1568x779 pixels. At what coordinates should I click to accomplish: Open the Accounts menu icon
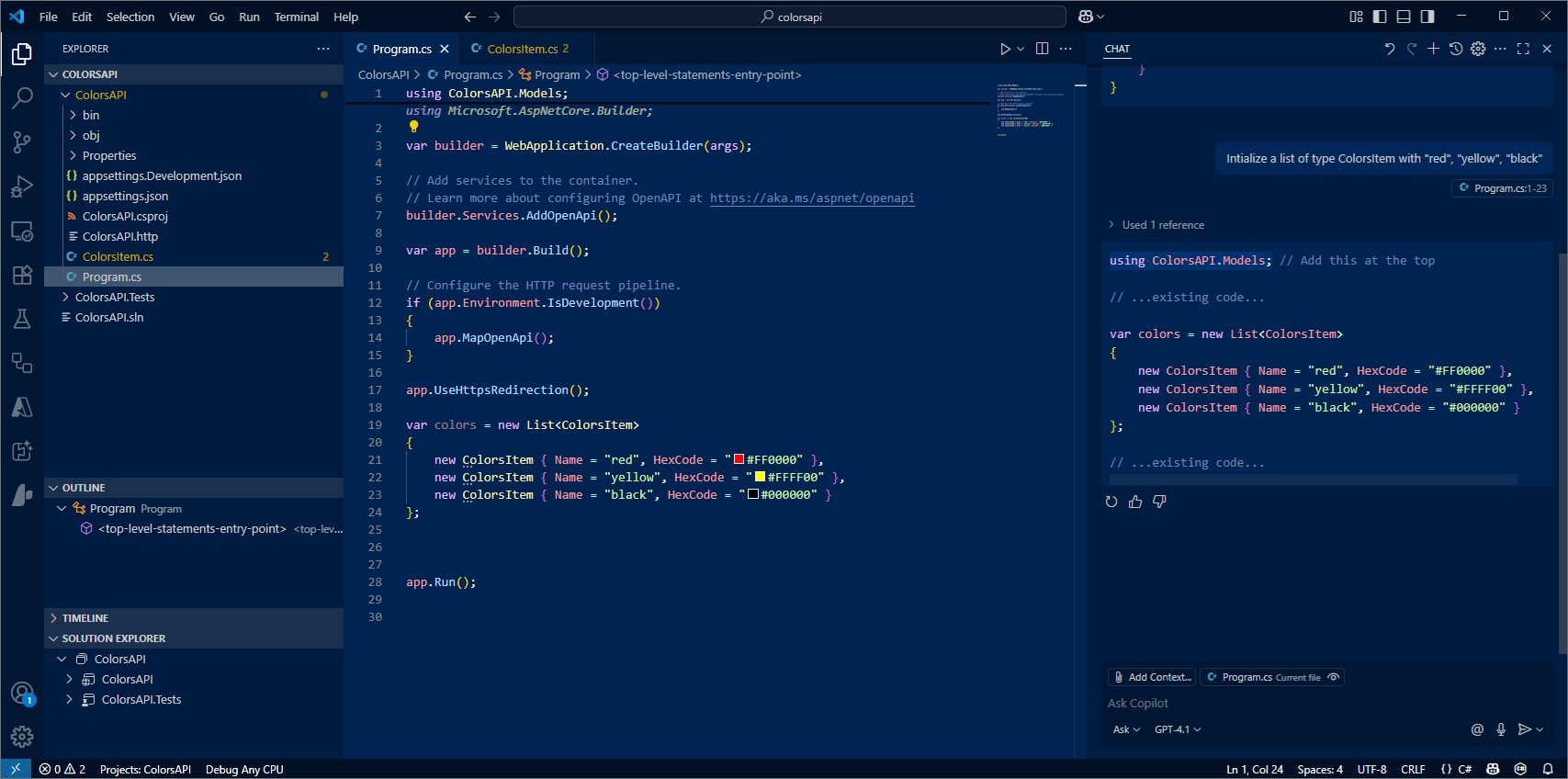(22, 694)
